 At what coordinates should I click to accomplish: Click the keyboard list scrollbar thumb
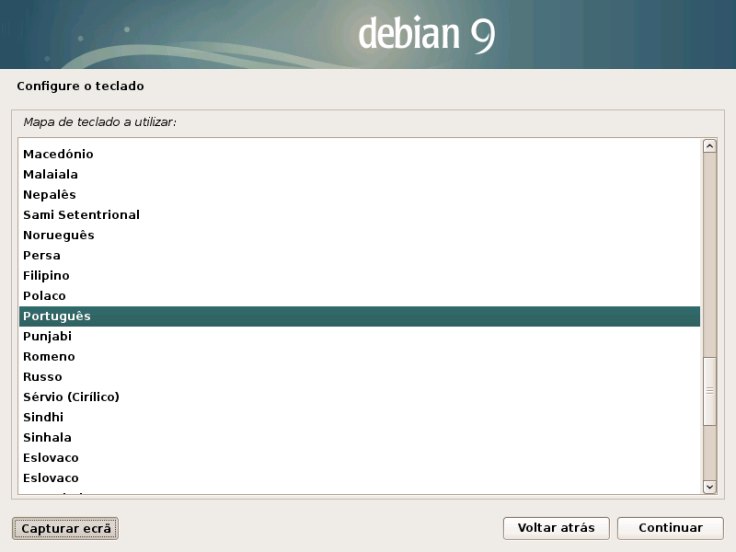point(710,392)
